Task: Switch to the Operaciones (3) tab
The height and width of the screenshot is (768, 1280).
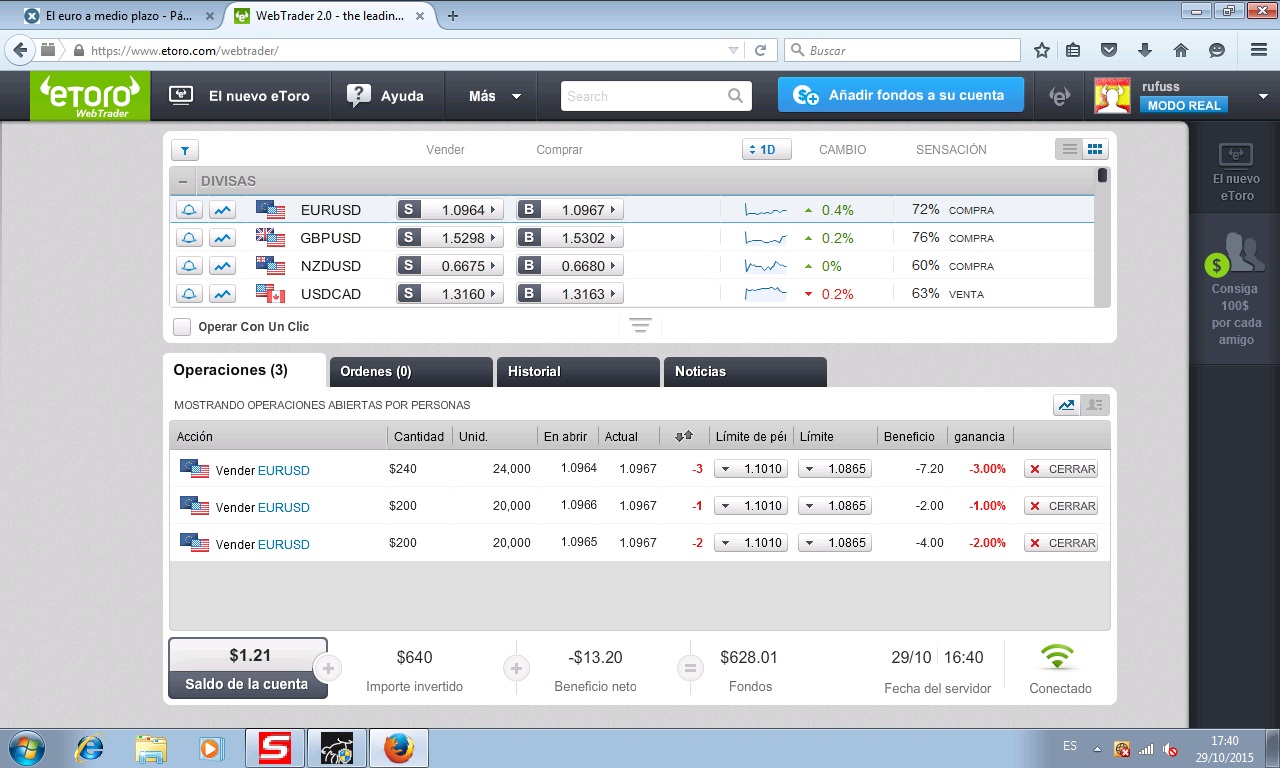Action: click(245, 370)
